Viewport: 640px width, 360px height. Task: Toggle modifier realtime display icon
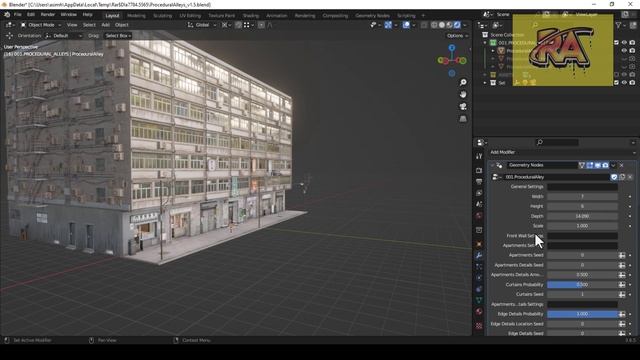[598, 165]
